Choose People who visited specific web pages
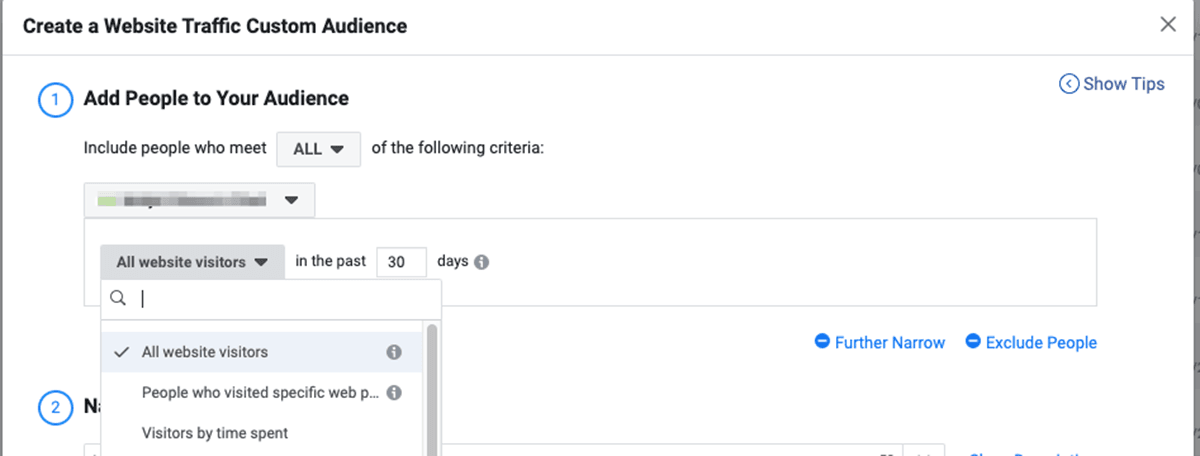Image resolution: width=1200 pixels, height=456 pixels. 260,392
